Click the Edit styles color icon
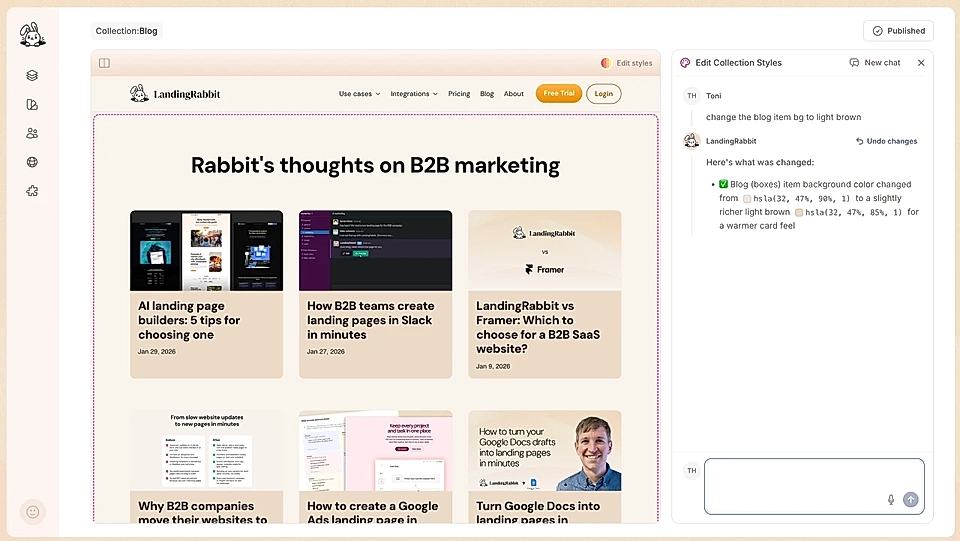Screen dimensions: 960x541 pos(606,63)
